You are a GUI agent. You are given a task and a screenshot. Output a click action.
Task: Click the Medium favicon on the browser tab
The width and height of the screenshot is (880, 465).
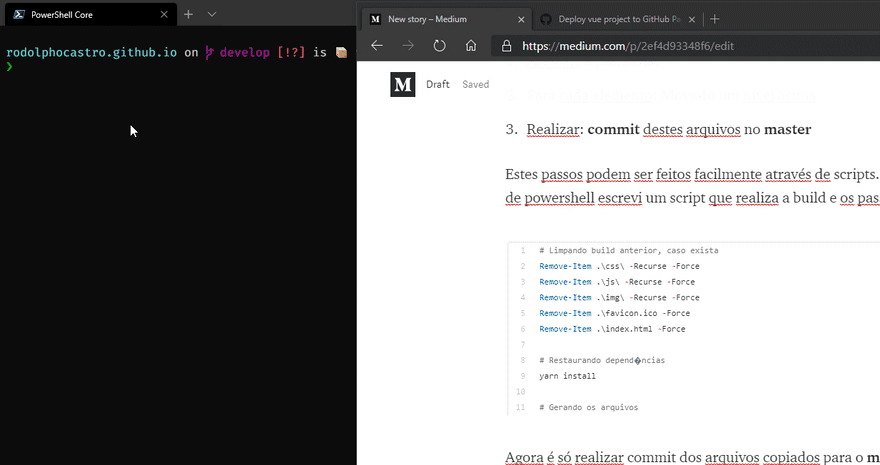pyautogui.click(x=375, y=19)
